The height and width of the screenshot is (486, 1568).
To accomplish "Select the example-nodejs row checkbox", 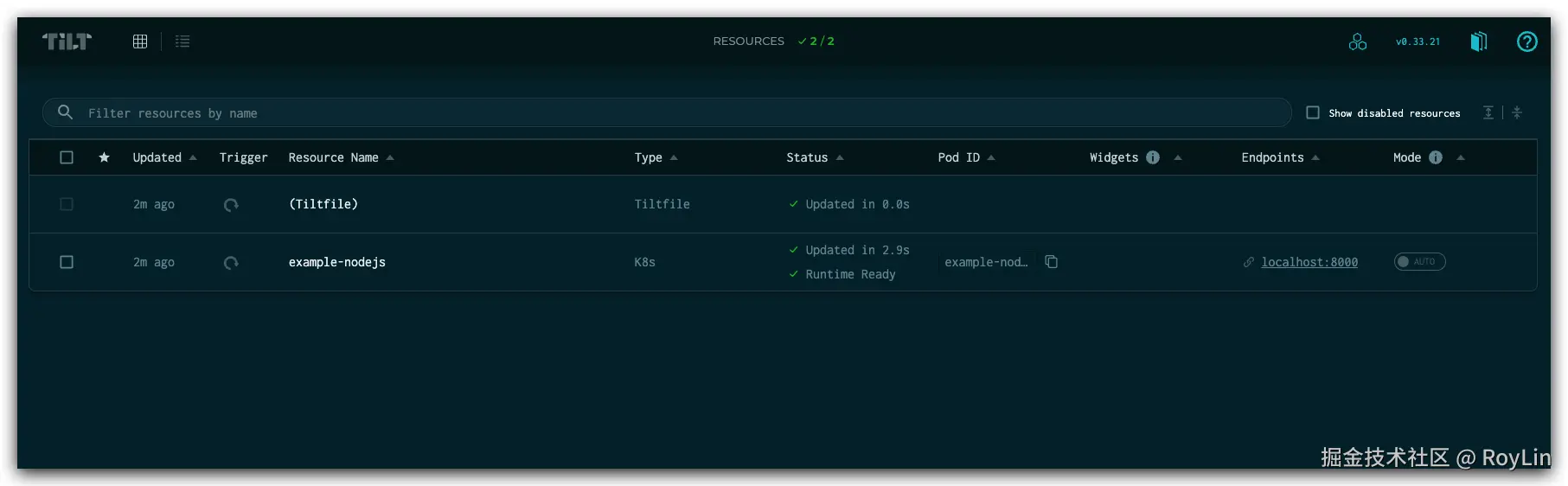I will [x=67, y=262].
